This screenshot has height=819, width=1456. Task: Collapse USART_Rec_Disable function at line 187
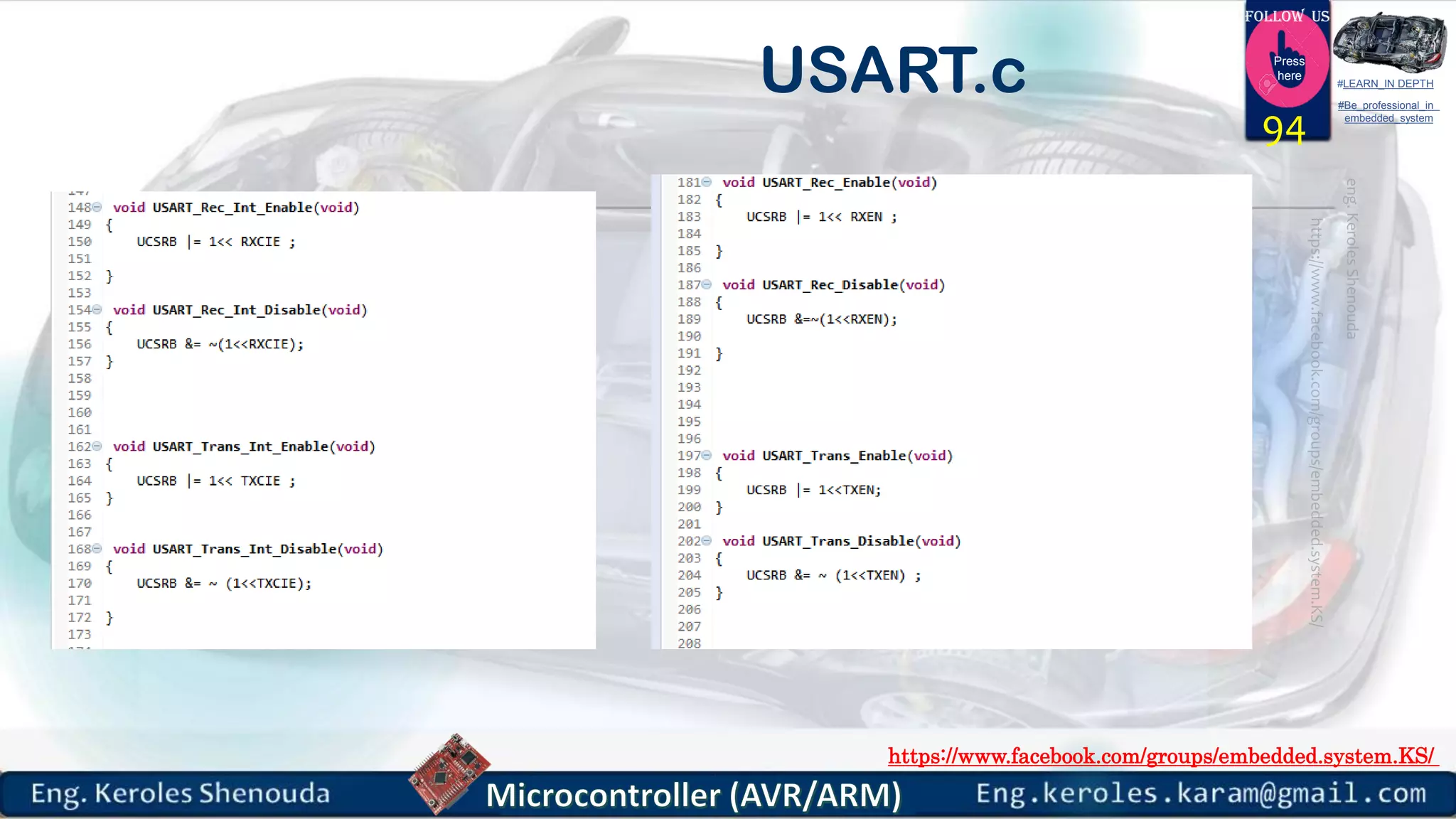(707, 284)
